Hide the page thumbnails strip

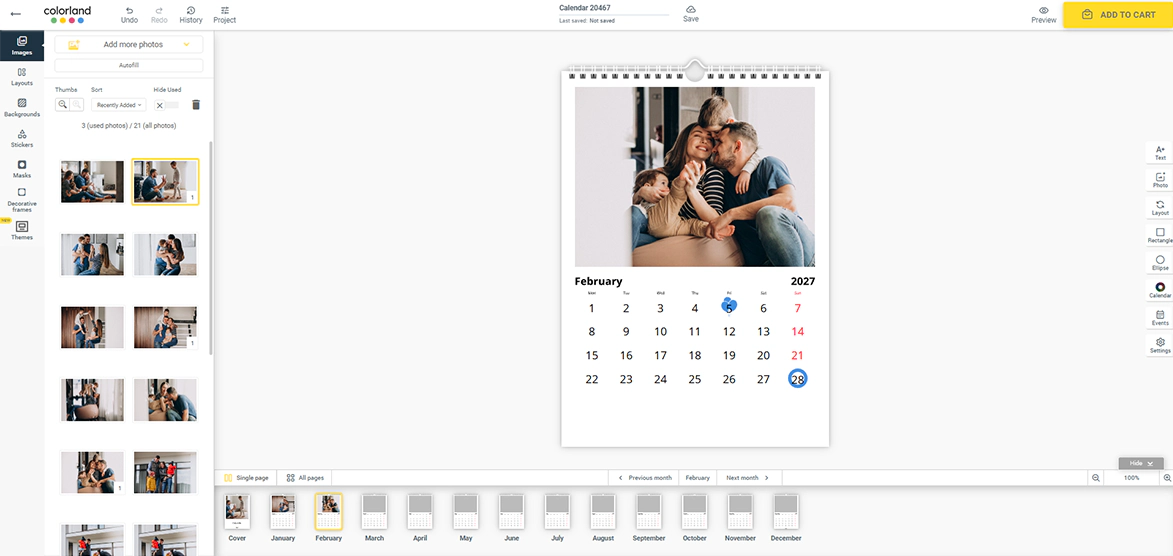pyautogui.click(x=1141, y=463)
